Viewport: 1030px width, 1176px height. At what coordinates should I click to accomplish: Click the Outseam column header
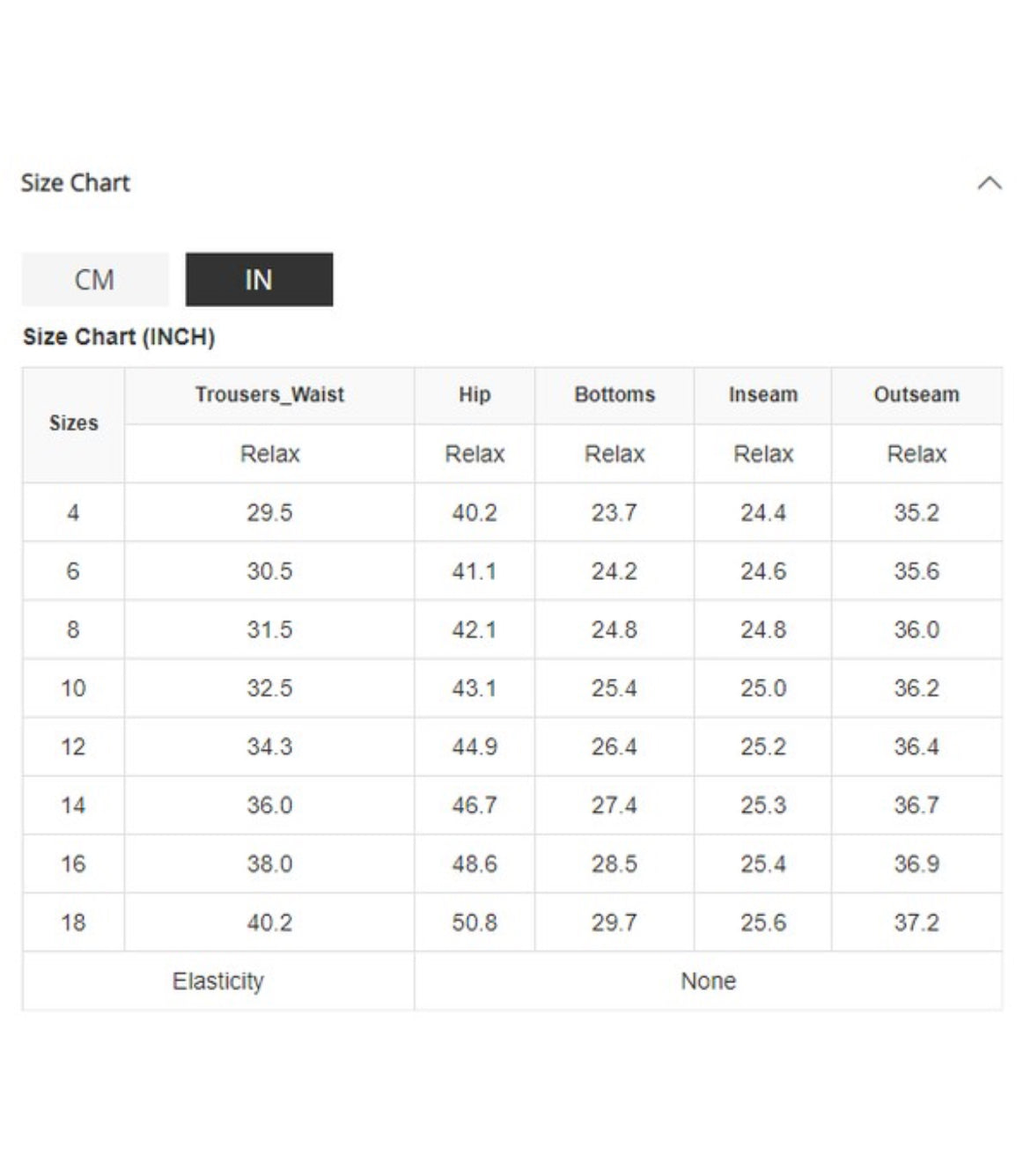click(916, 394)
